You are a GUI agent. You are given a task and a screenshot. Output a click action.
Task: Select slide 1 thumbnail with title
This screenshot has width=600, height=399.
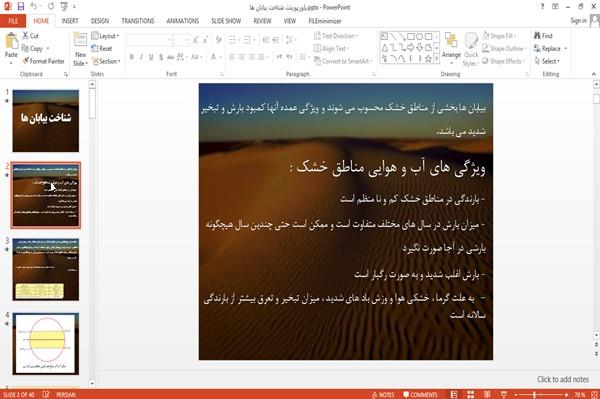[x=46, y=121]
